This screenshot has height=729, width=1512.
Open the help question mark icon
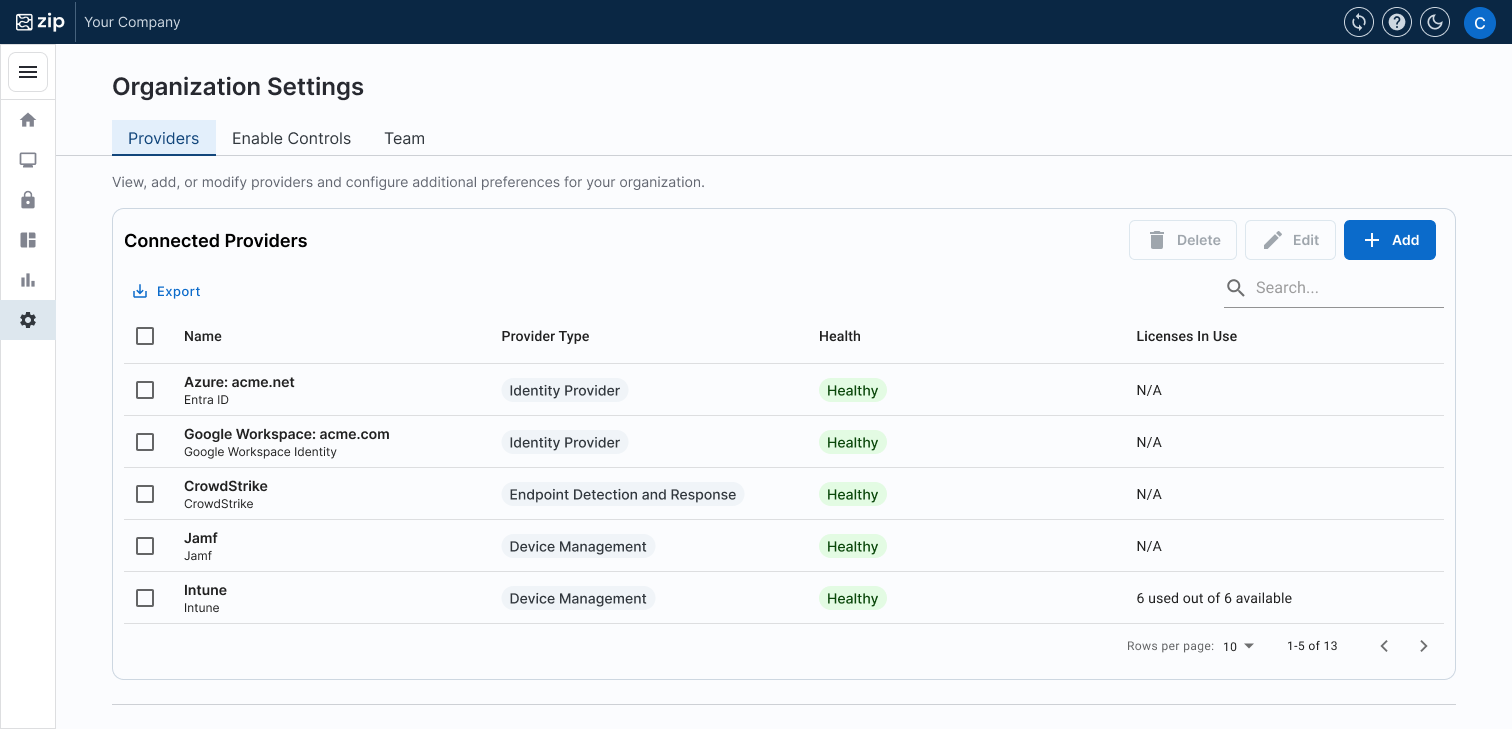[1397, 22]
